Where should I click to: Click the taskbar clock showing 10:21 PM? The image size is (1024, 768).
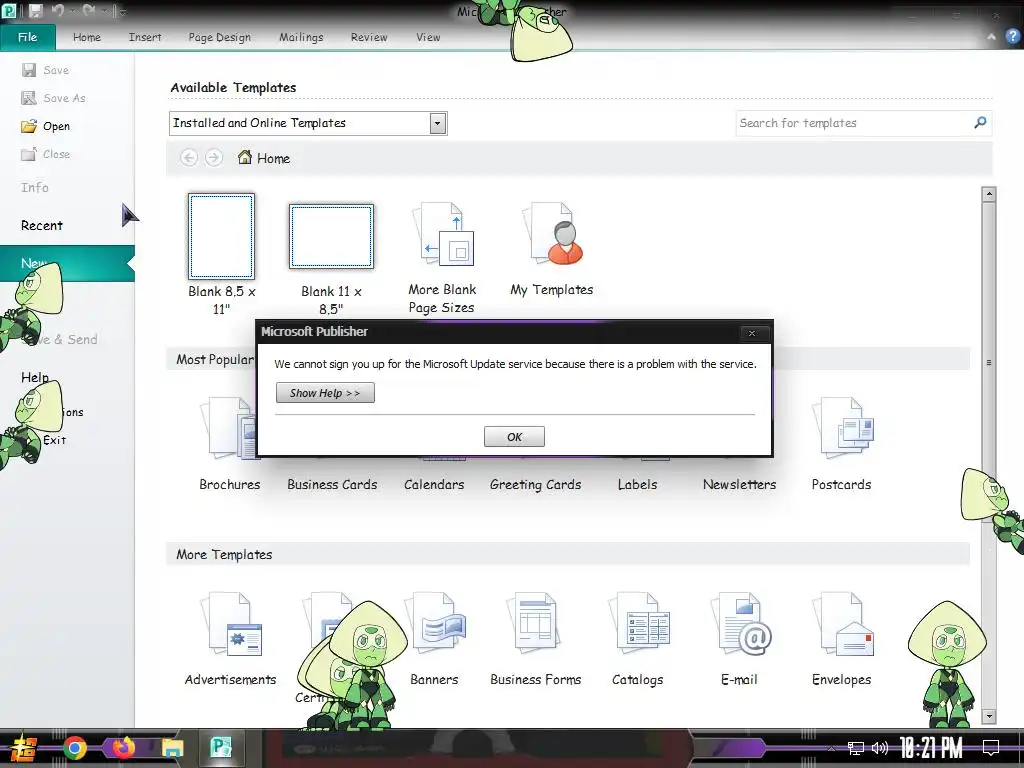tap(931, 748)
